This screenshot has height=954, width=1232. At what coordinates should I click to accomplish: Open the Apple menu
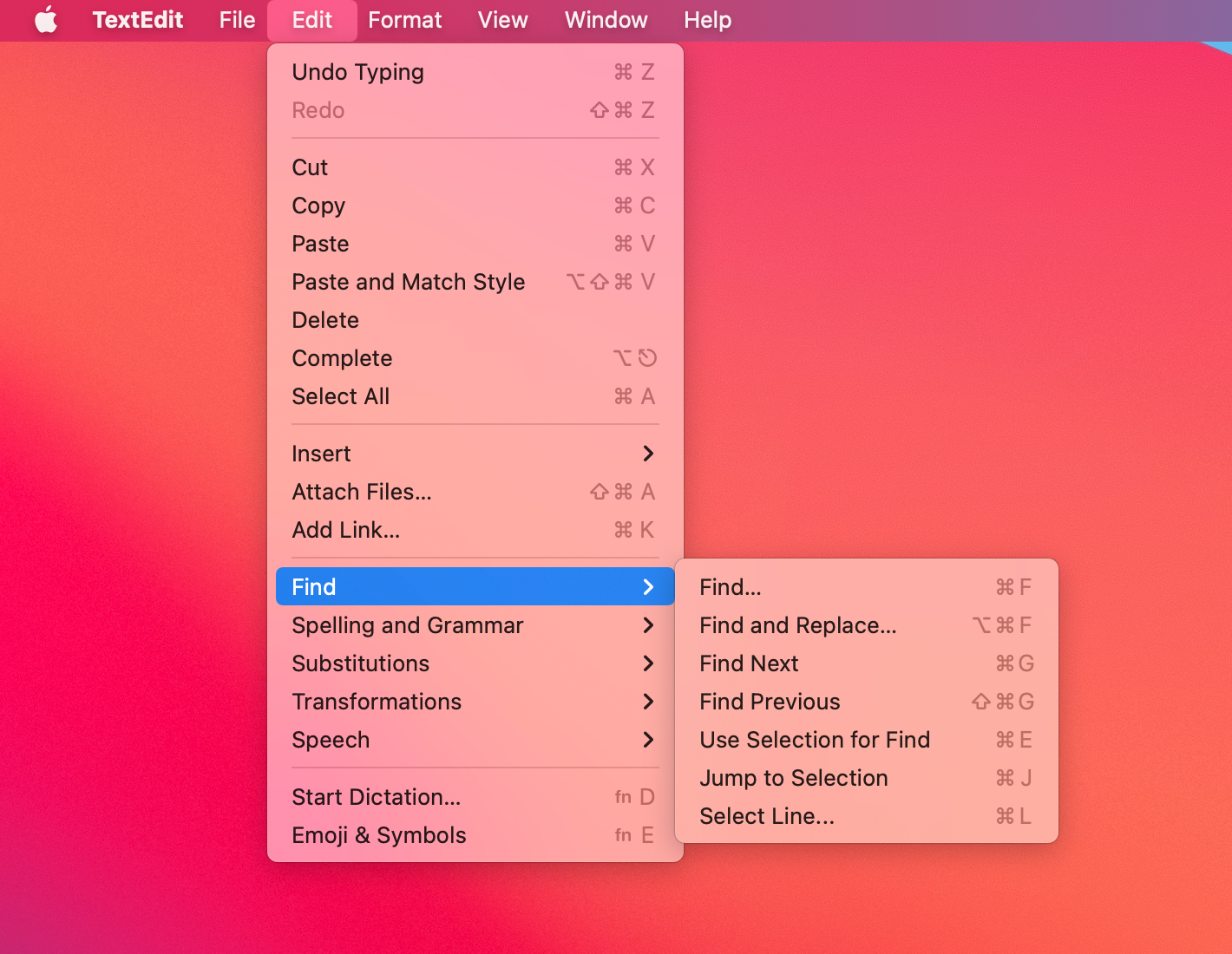tap(46, 19)
